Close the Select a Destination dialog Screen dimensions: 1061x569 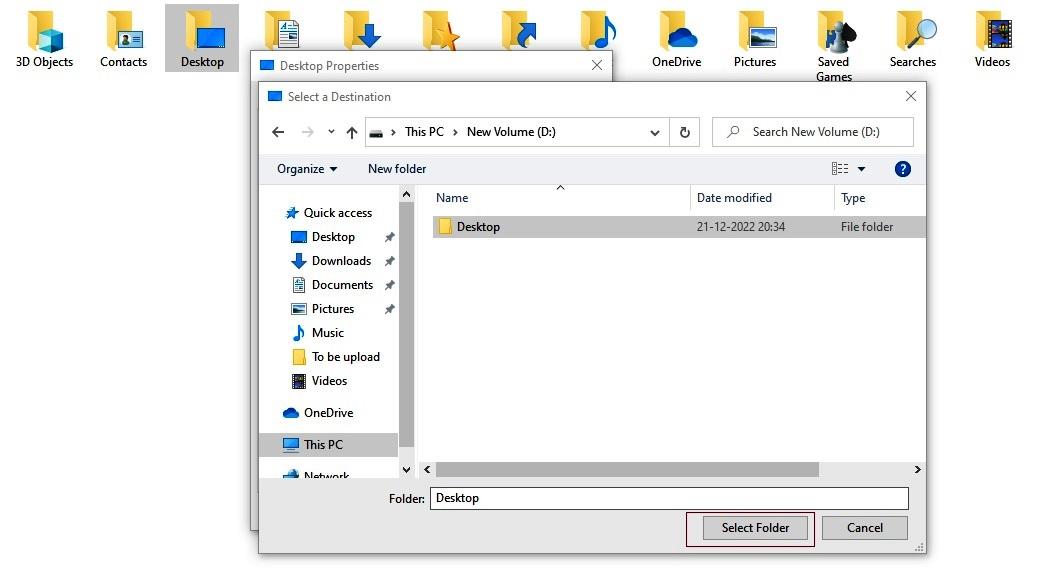point(911,97)
